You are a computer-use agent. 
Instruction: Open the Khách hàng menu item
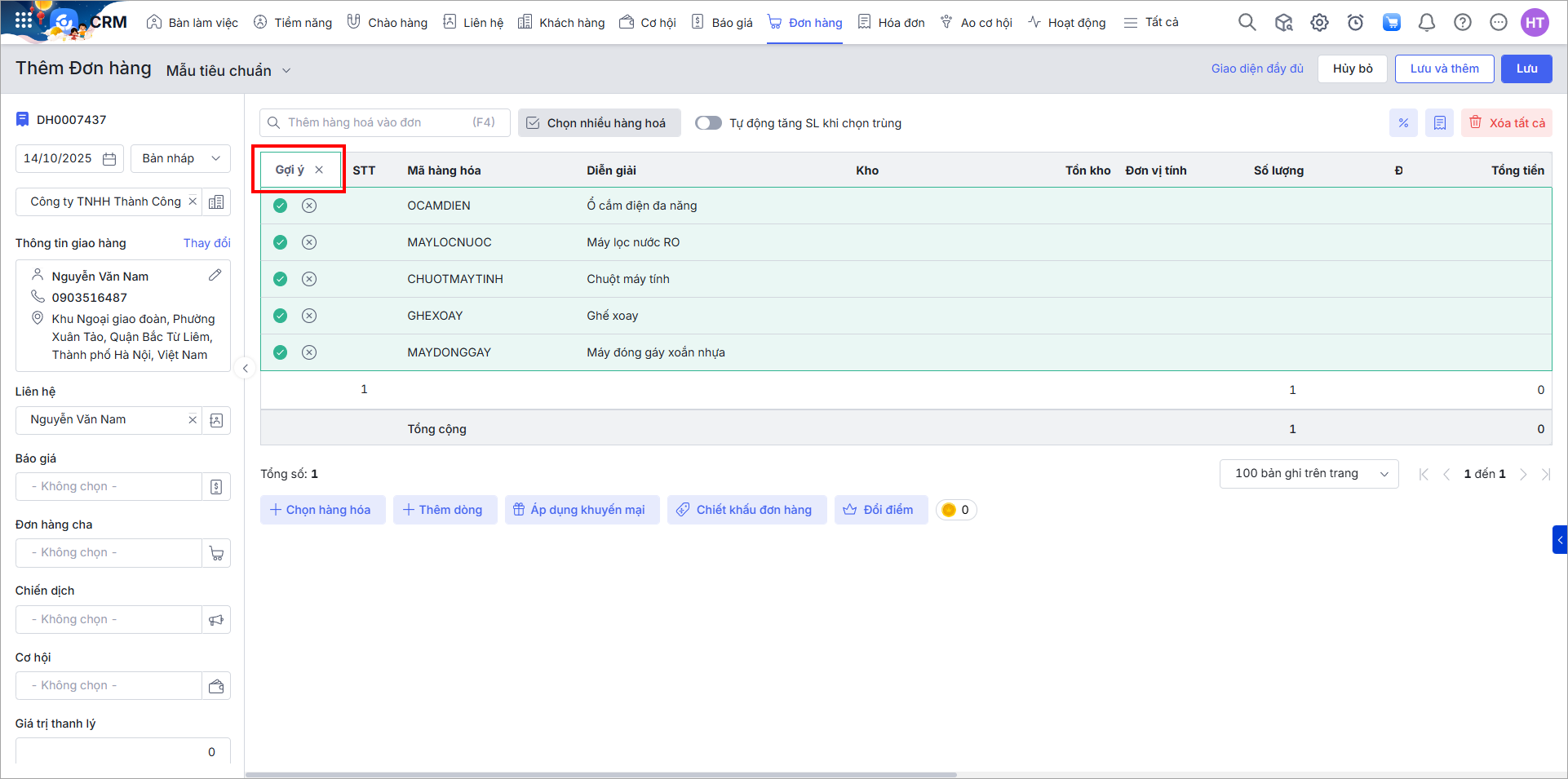[x=561, y=23]
